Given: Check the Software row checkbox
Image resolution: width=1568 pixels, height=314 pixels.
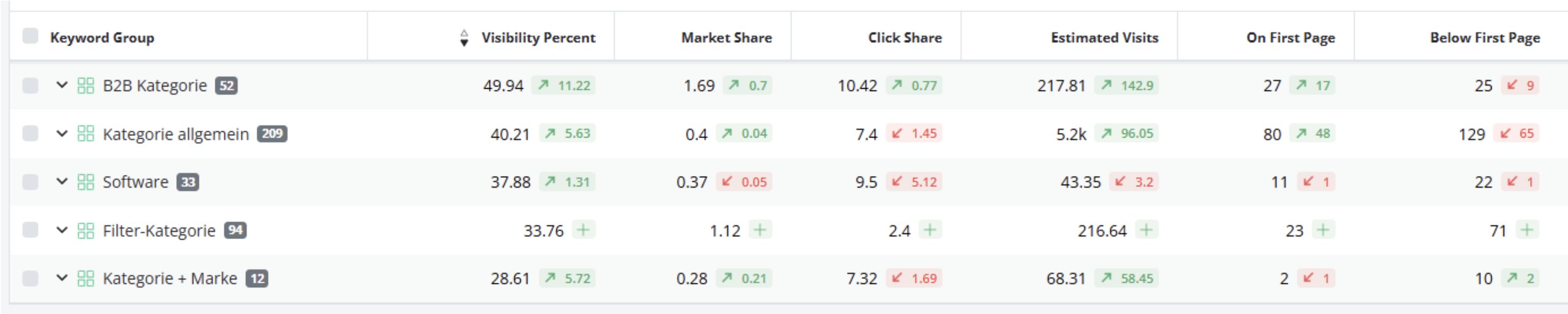Looking at the screenshot, I should click(30, 182).
